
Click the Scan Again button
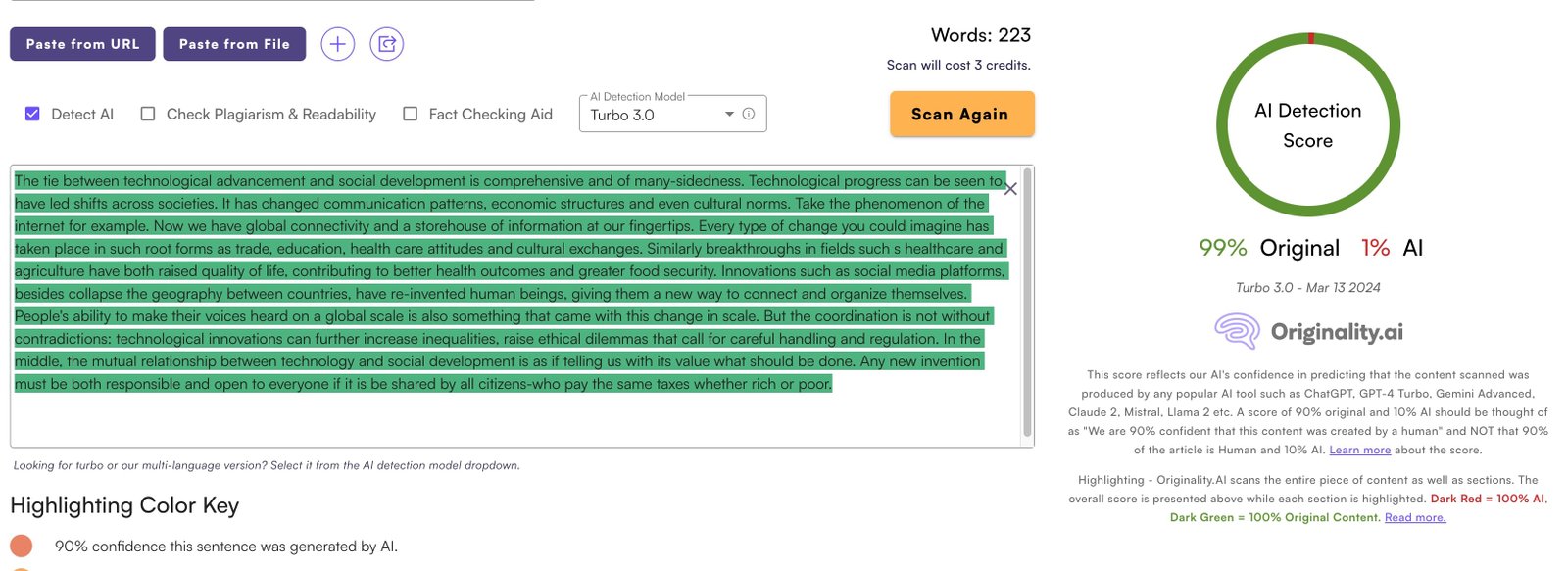point(961,114)
